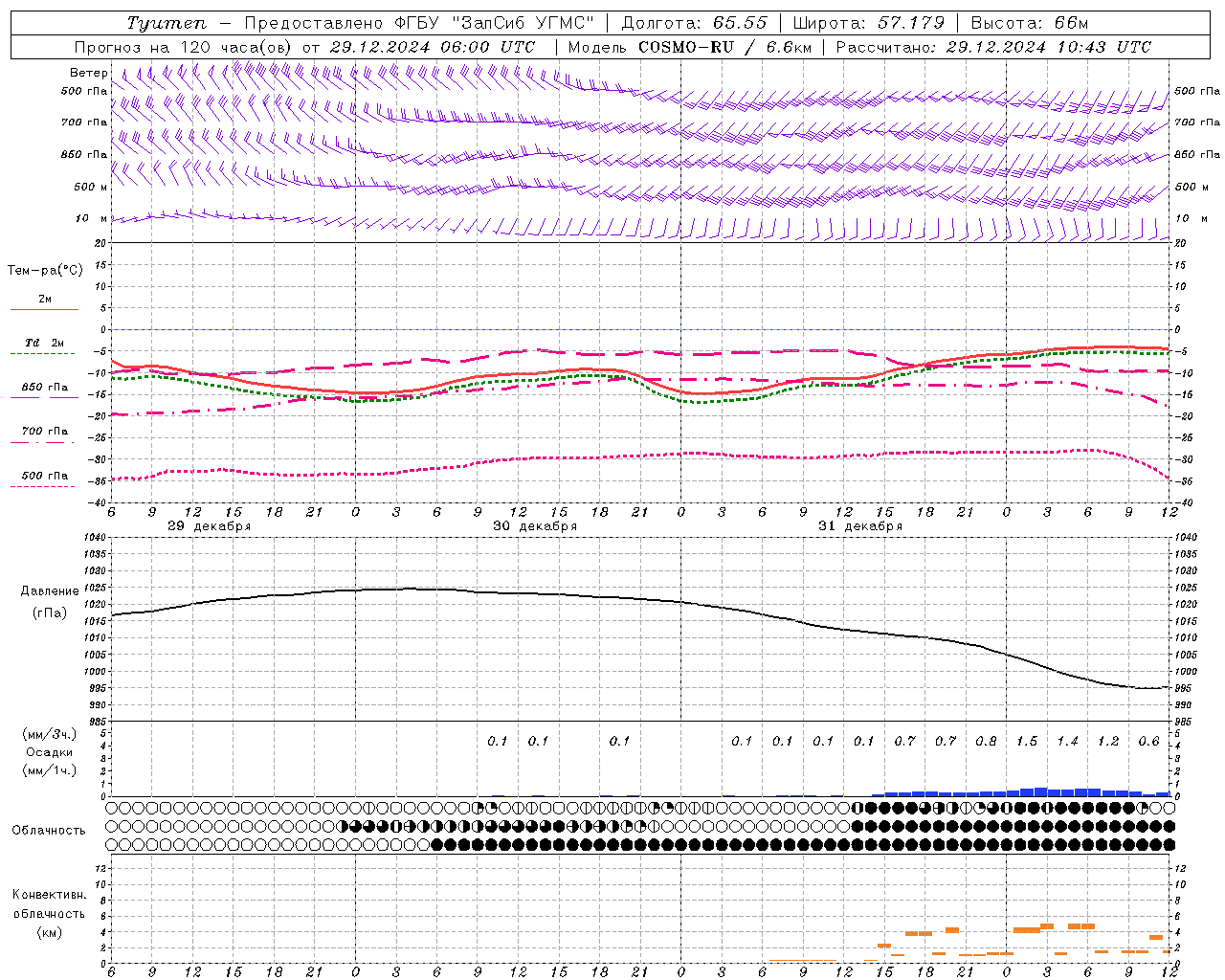This screenshot has height=980, width=1225.
Task: Click the "Облачность" cloud cover row label
Action: [49, 830]
